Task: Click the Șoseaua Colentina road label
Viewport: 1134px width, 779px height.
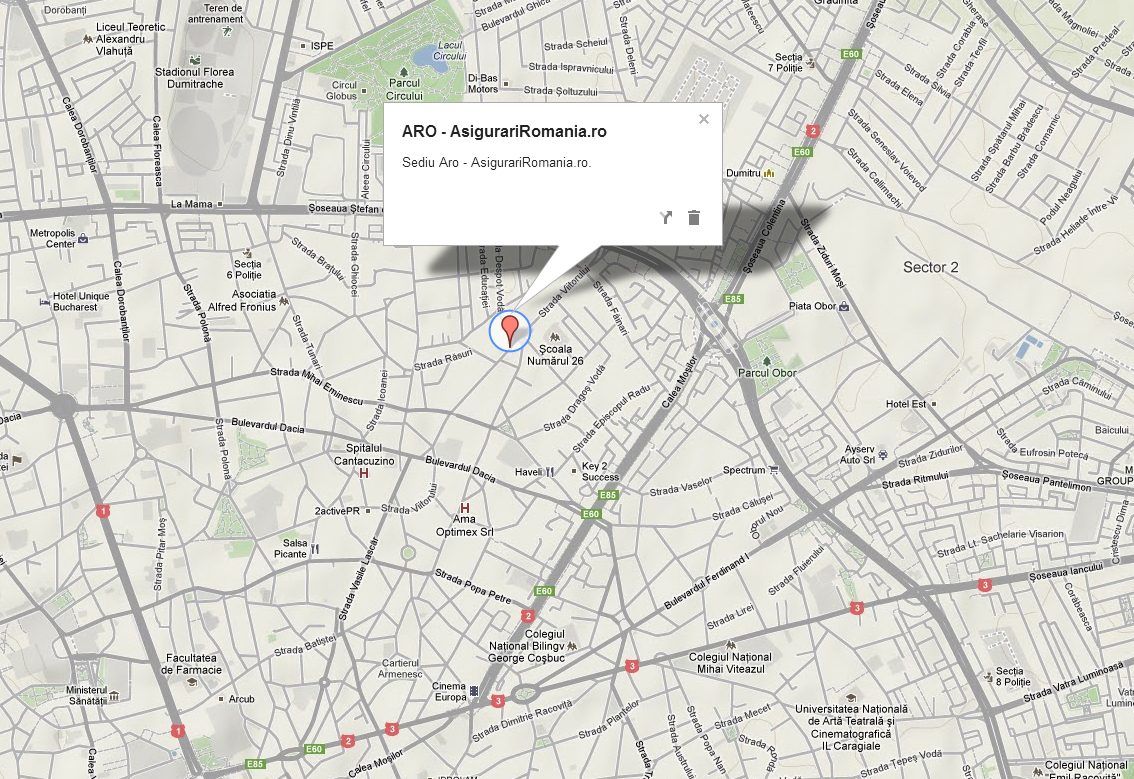Action: point(764,235)
